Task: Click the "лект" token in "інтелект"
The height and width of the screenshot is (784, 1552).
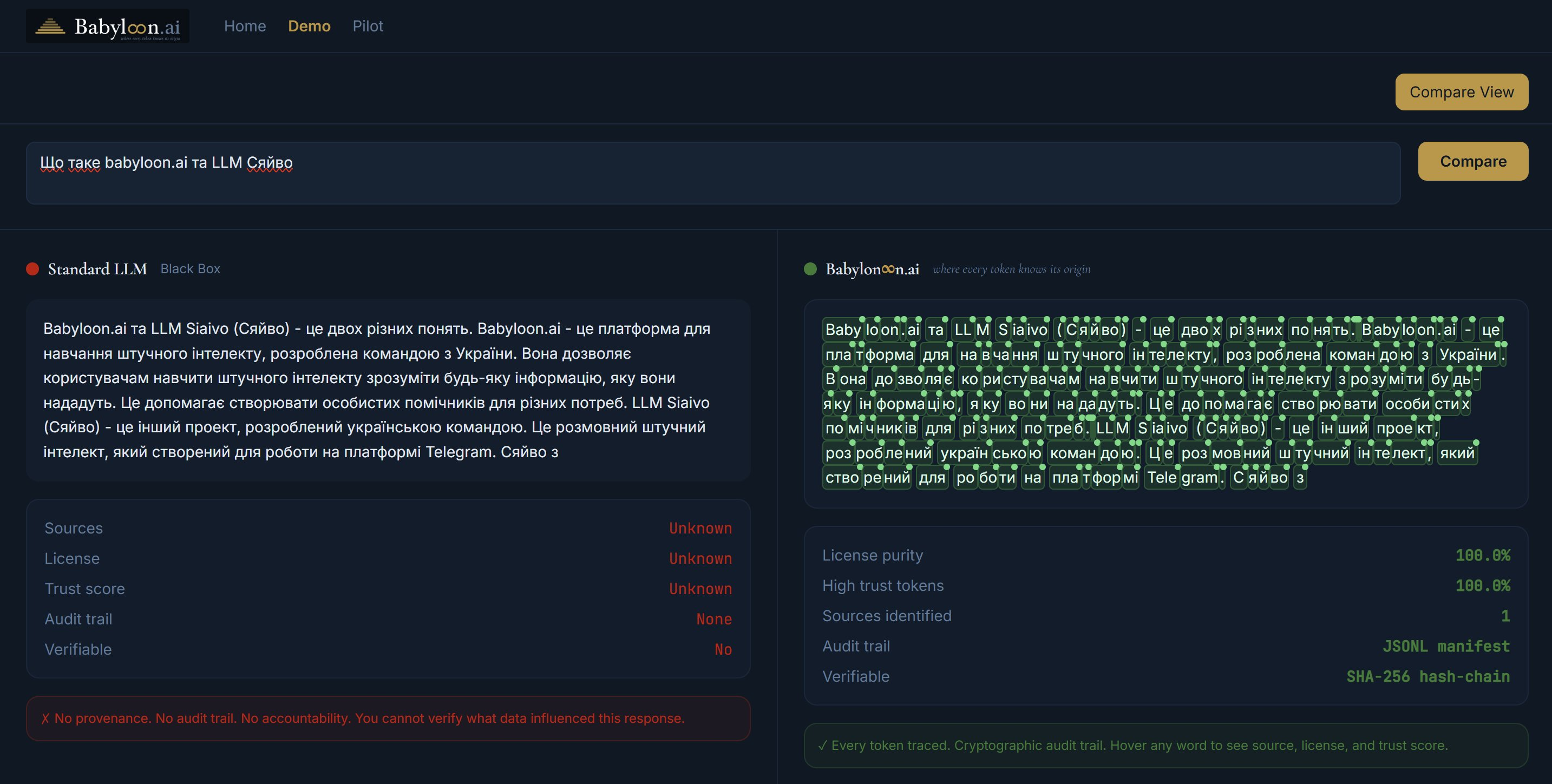Action: pyautogui.click(x=1409, y=453)
